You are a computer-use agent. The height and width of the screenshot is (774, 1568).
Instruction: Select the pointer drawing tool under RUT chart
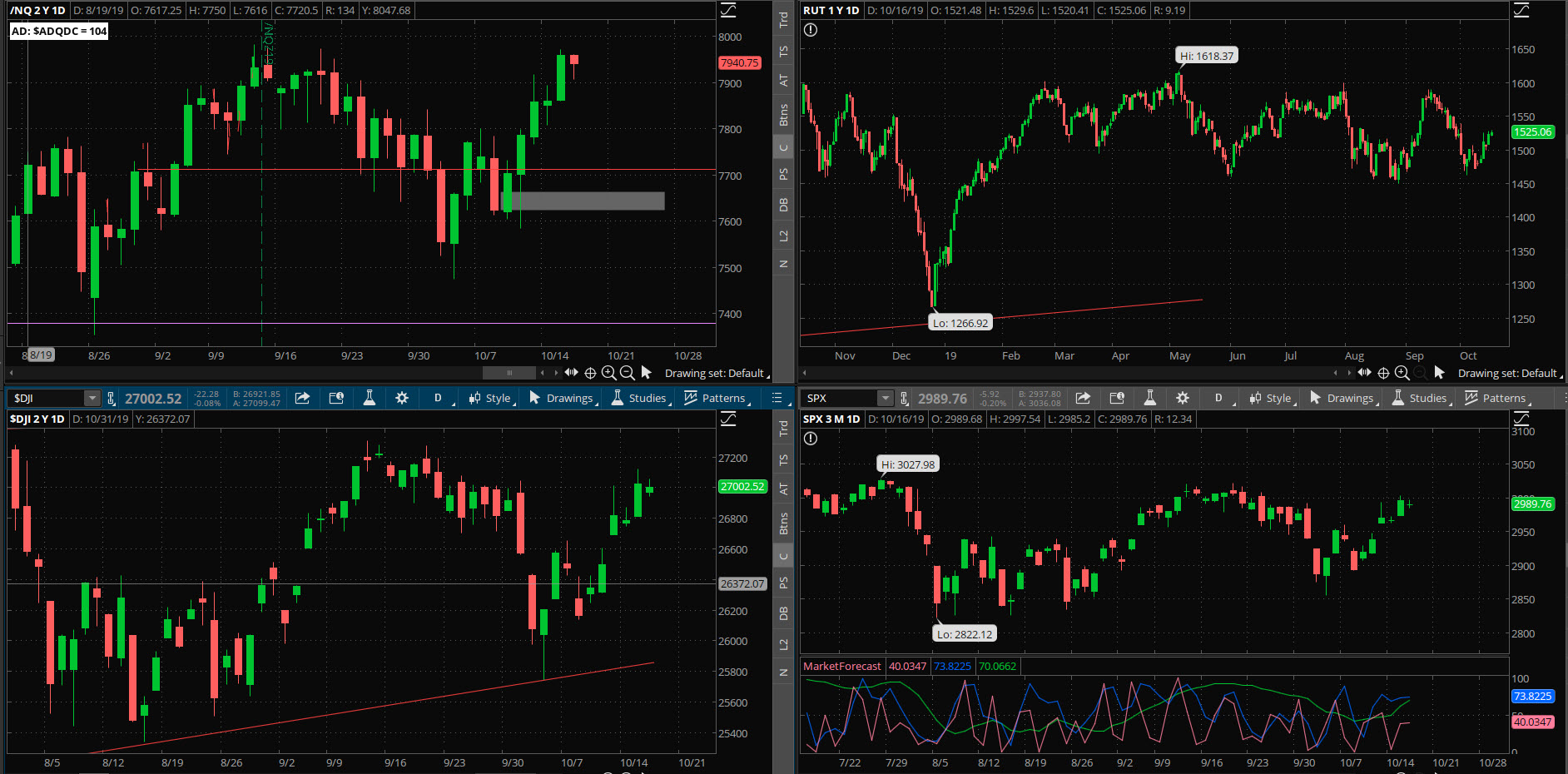[1440, 373]
